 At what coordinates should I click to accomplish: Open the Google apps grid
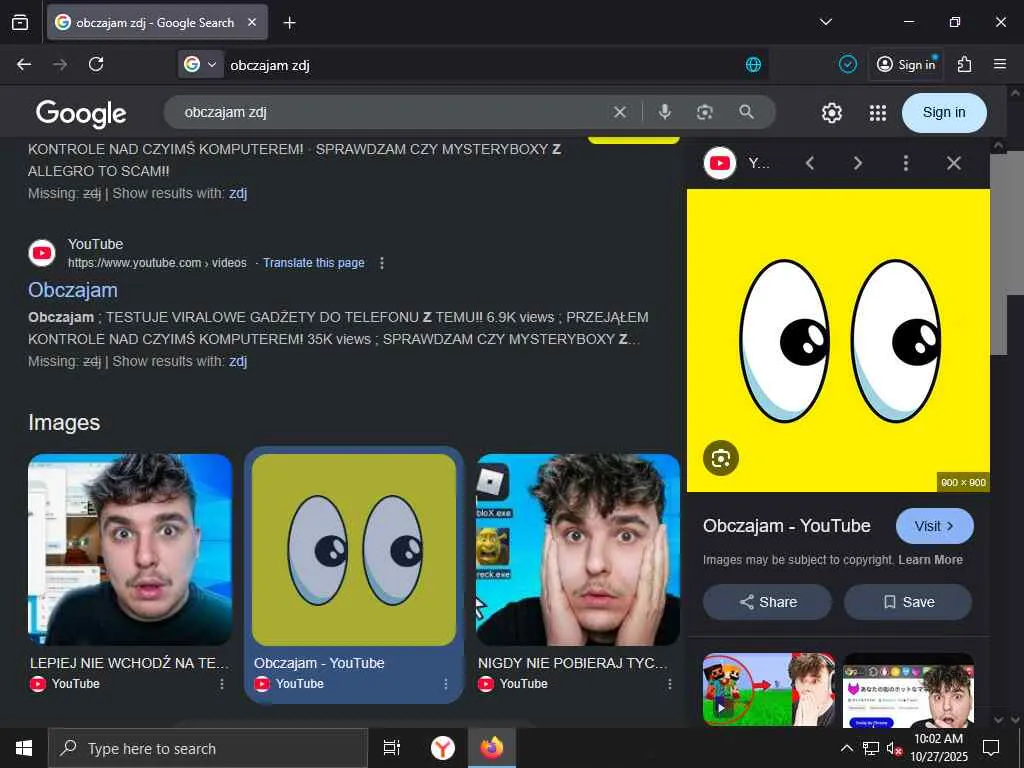[878, 113]
